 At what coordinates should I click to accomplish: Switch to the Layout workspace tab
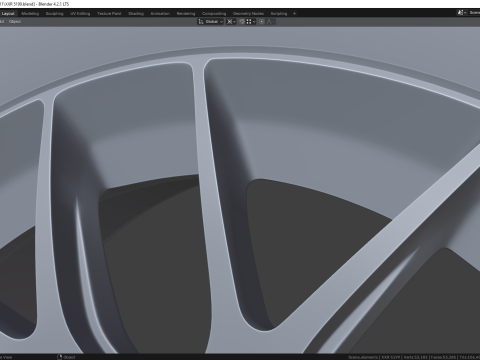click(x=8, y=14)
